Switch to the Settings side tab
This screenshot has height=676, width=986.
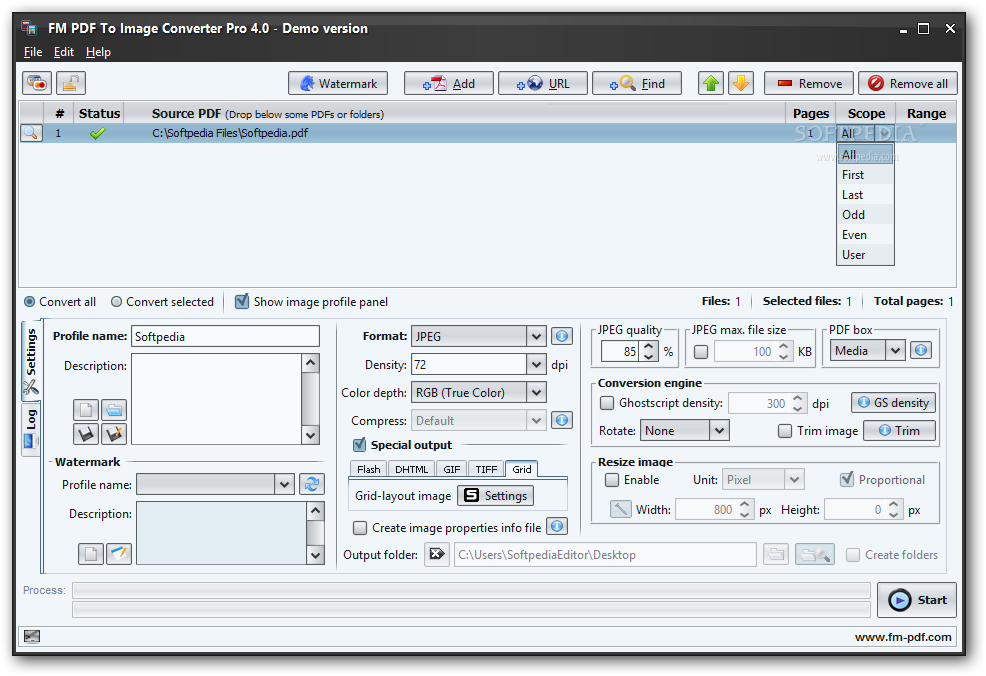coord(31,360)
